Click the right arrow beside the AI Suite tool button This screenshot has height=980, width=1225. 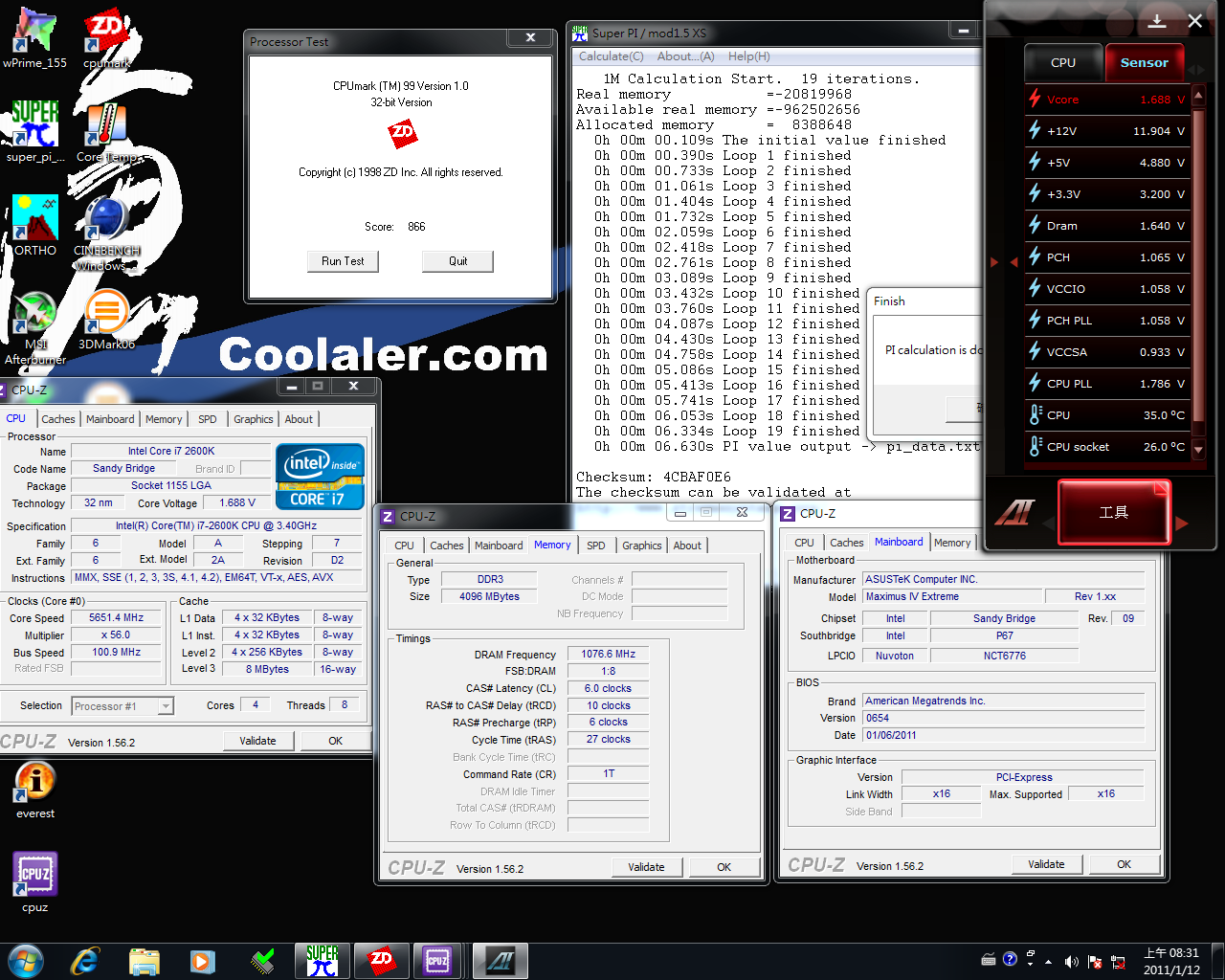click(1182, 523)
